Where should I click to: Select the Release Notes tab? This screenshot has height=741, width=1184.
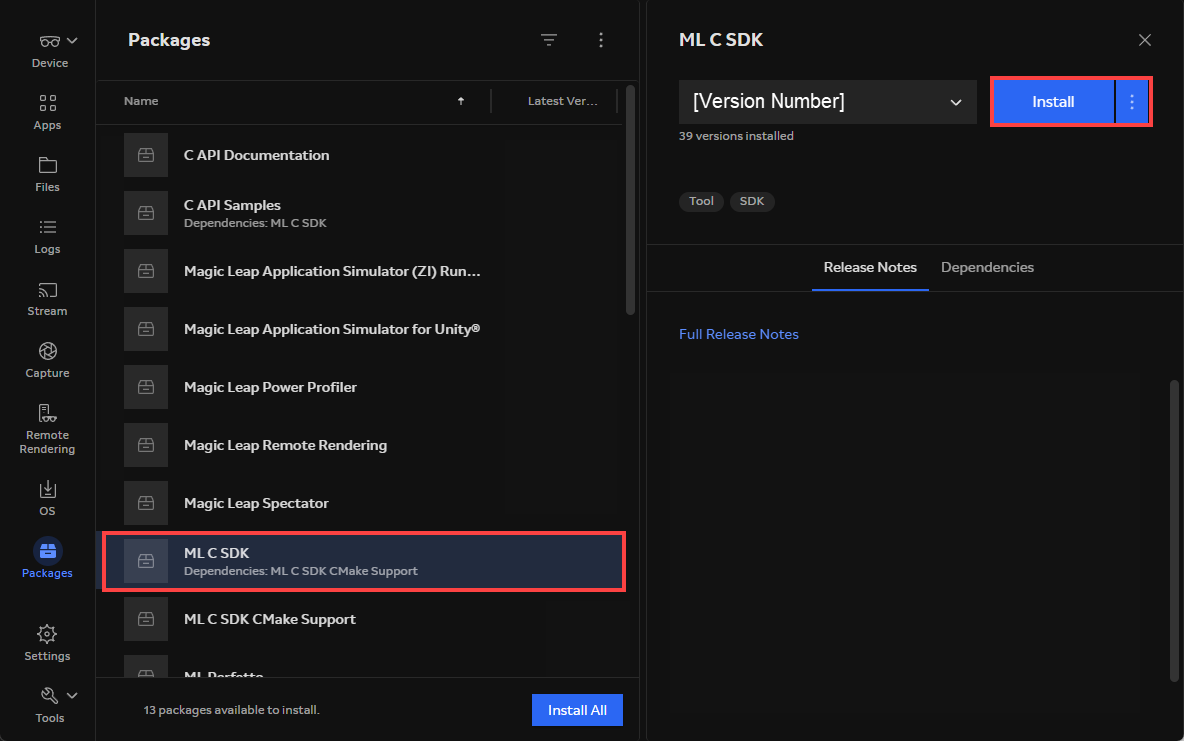click(x=870, y=267)
